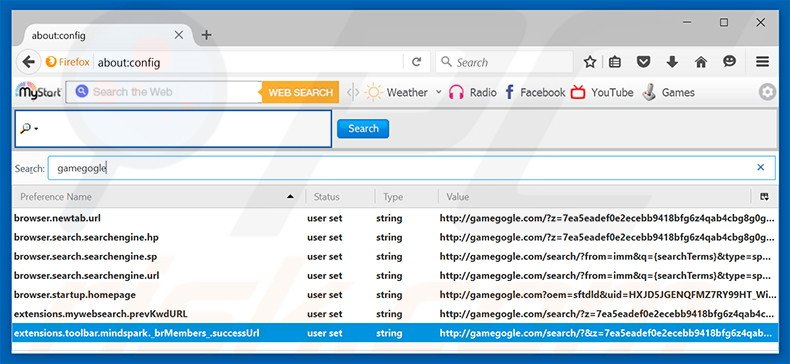Bookmark this page with the star icon
This screenshot has width=790, height=364.
589,62
